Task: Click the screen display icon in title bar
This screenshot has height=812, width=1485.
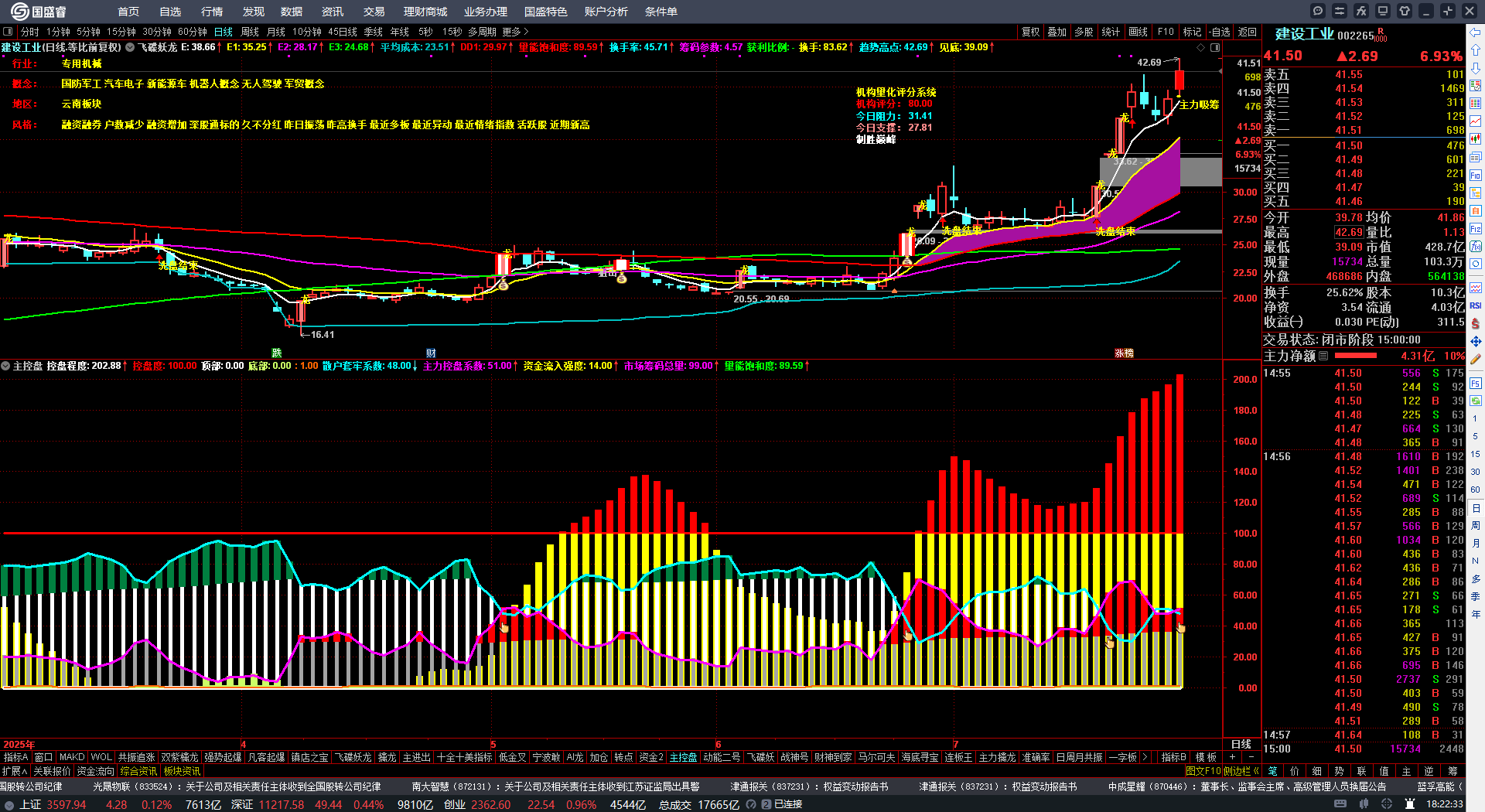Action: pos(1383,11)
